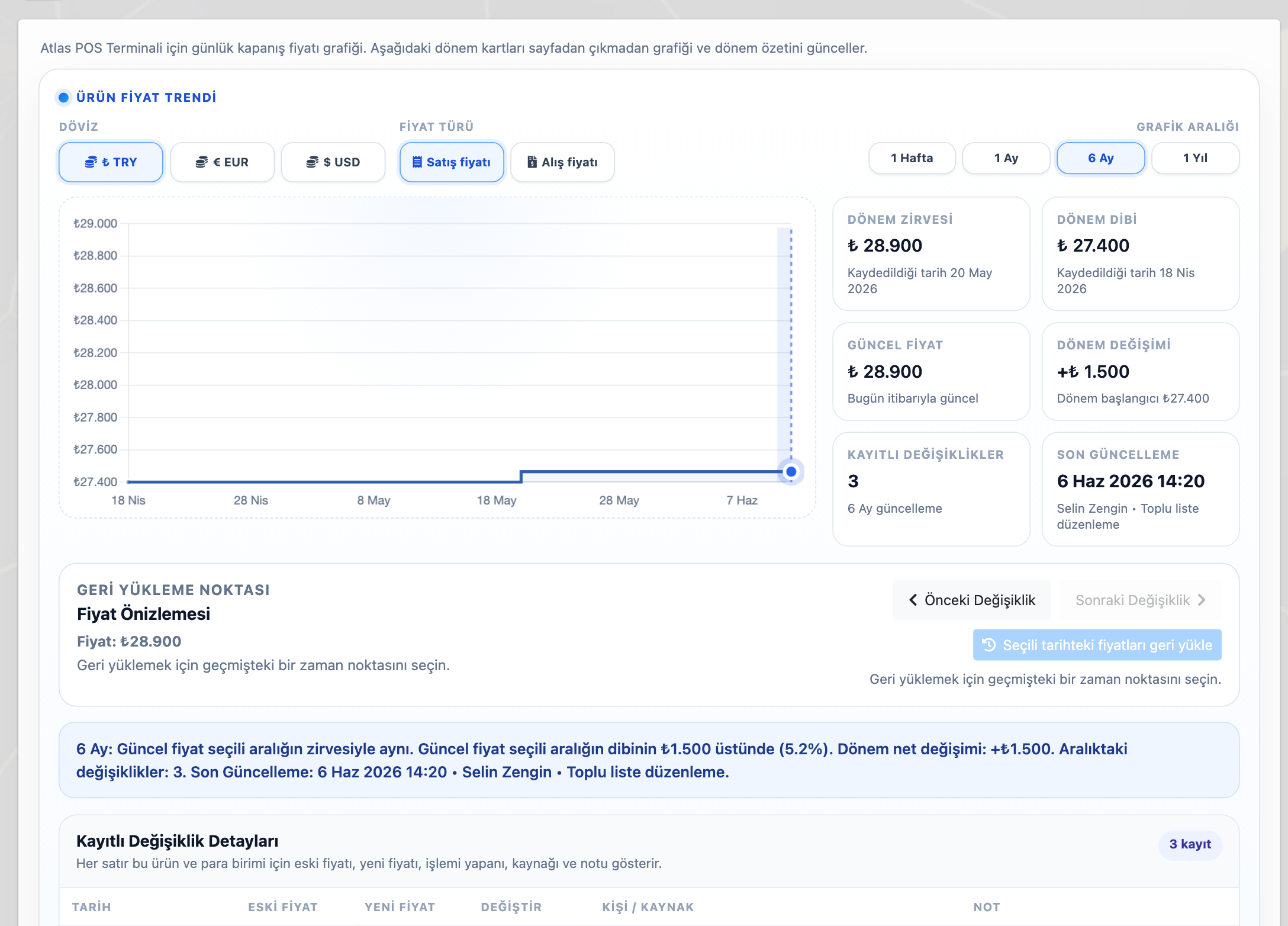Click the Güncel Fiyat card
The width and height of the screenshot is (1288, 926).
[931, 371]
